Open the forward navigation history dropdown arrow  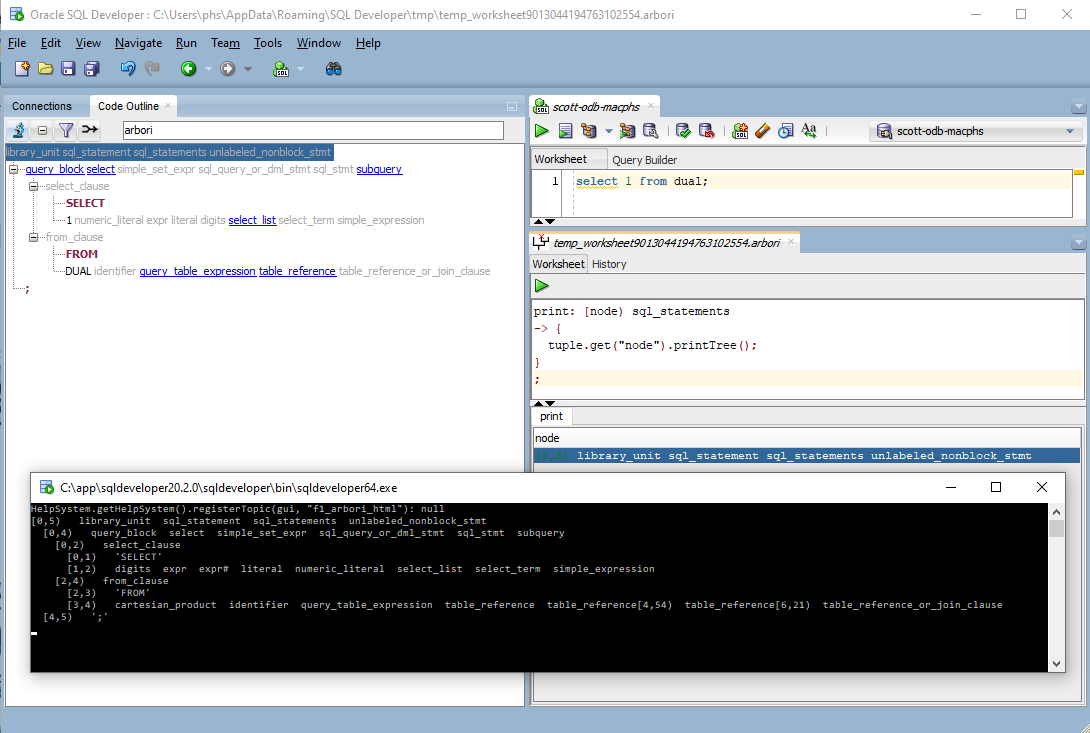tap(247, 69)
